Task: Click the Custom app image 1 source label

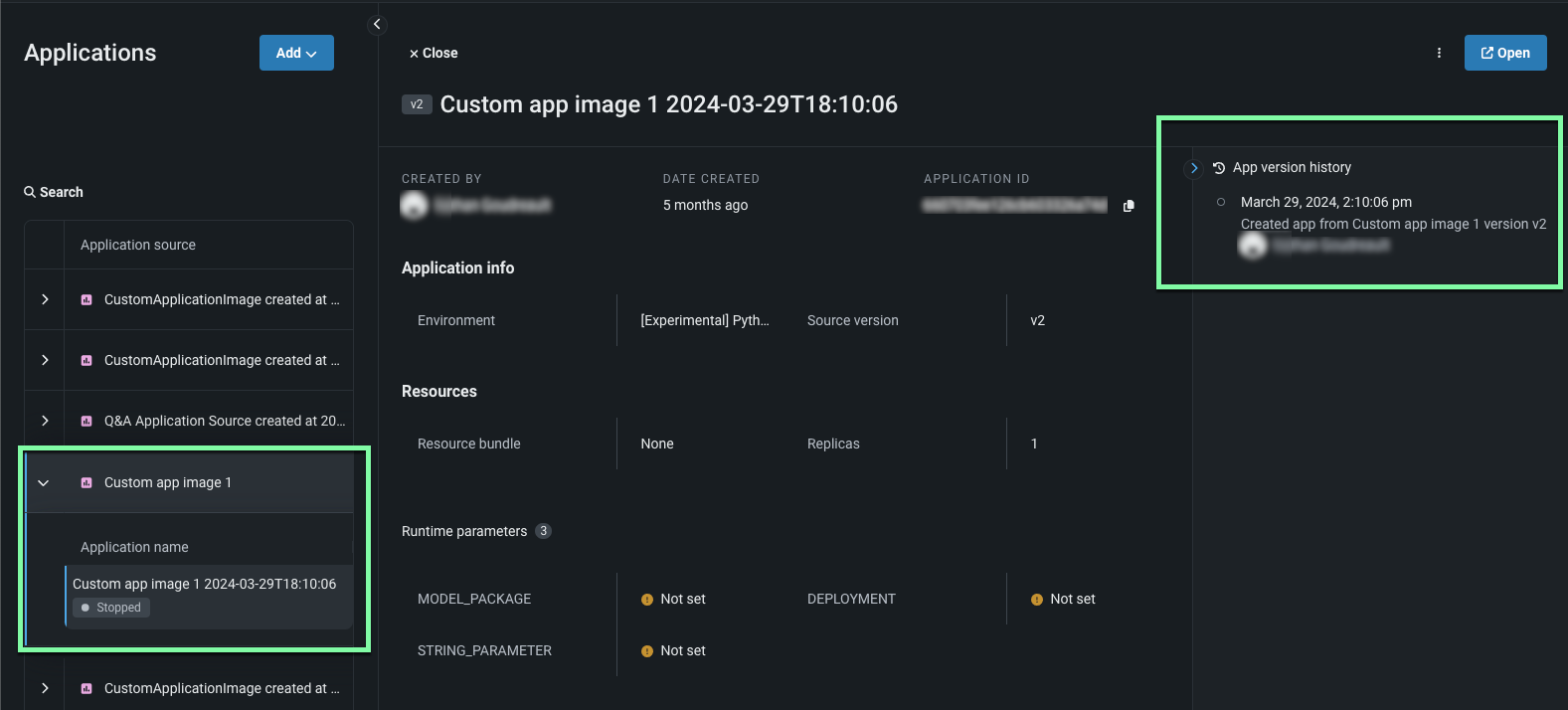Action: [x=168, y=482]
